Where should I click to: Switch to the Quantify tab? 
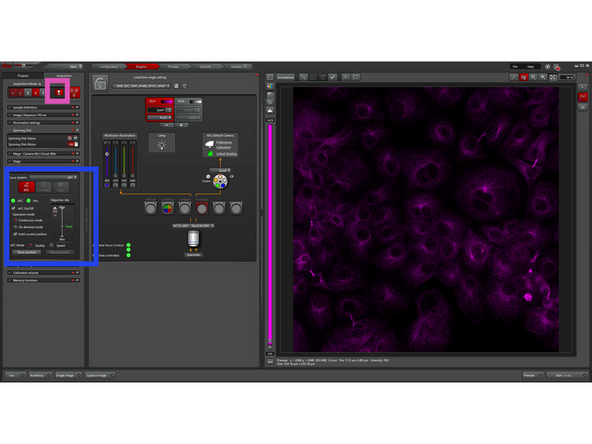click(206, 66)
